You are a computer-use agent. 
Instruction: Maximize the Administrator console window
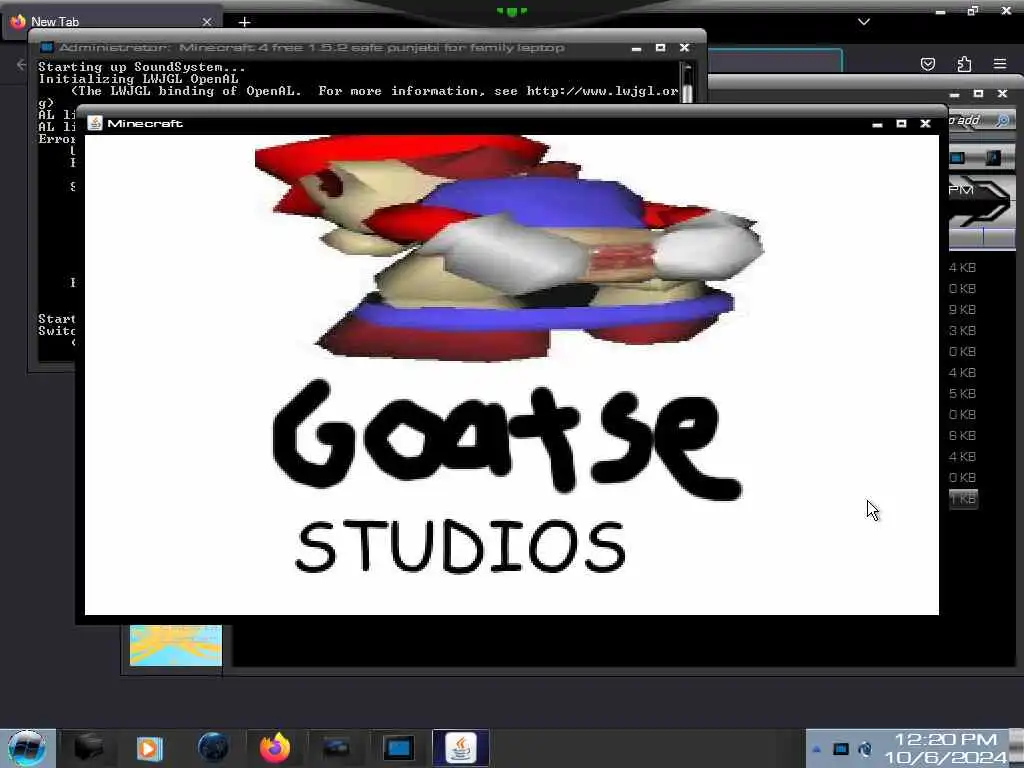[660, 48]
